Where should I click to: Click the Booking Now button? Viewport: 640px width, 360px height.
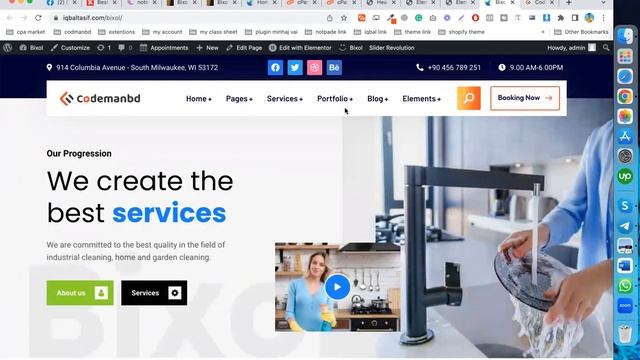tap(525, 98)
